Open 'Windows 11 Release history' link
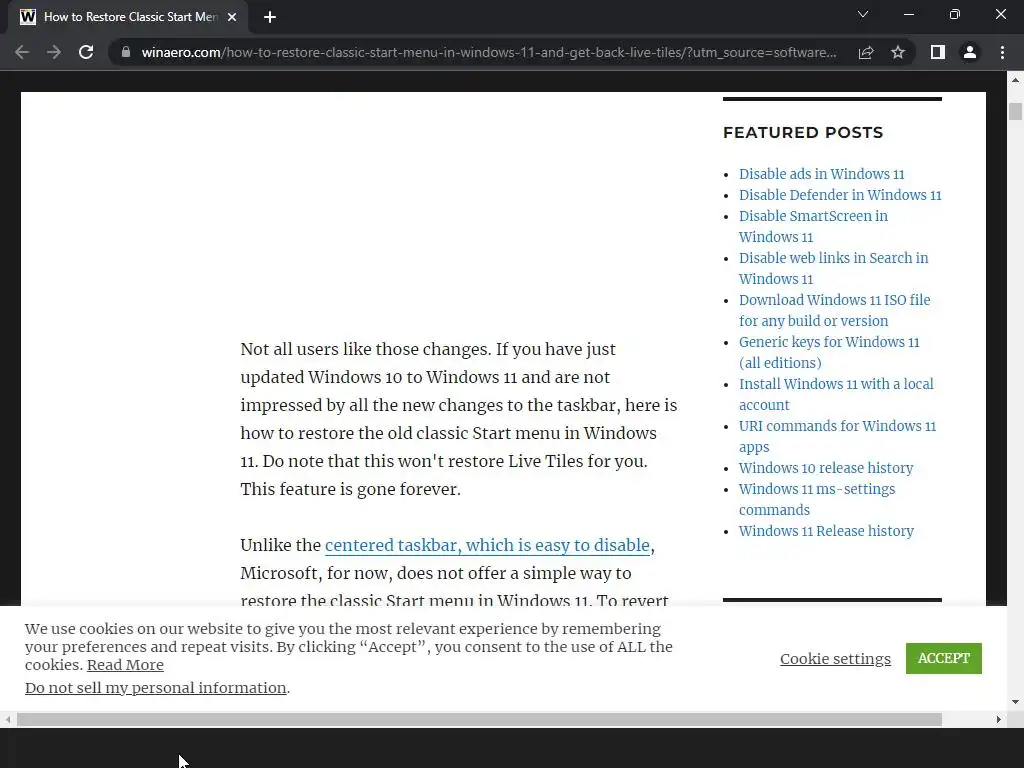The image size is (1024, 768). coord(826,531)
